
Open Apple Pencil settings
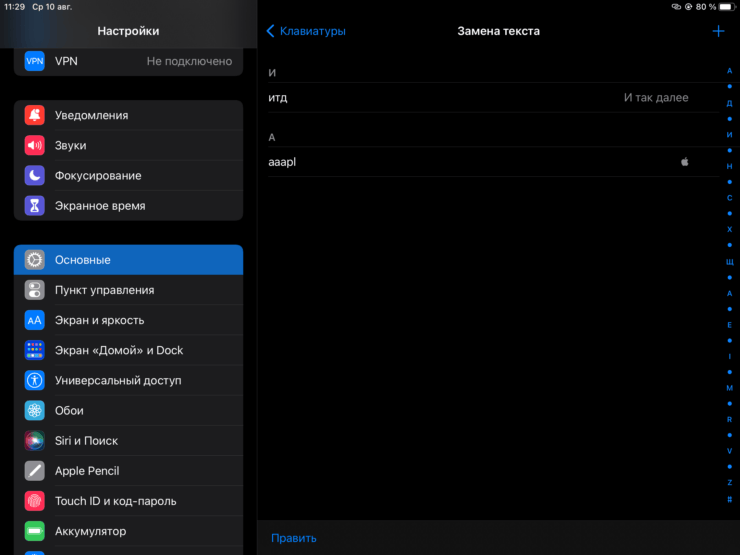pyautogui.click(x=128, y=471)
